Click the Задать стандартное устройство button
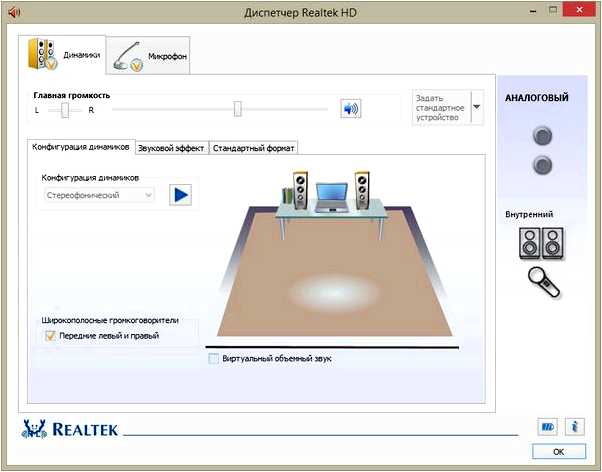 tap(440, 108)
